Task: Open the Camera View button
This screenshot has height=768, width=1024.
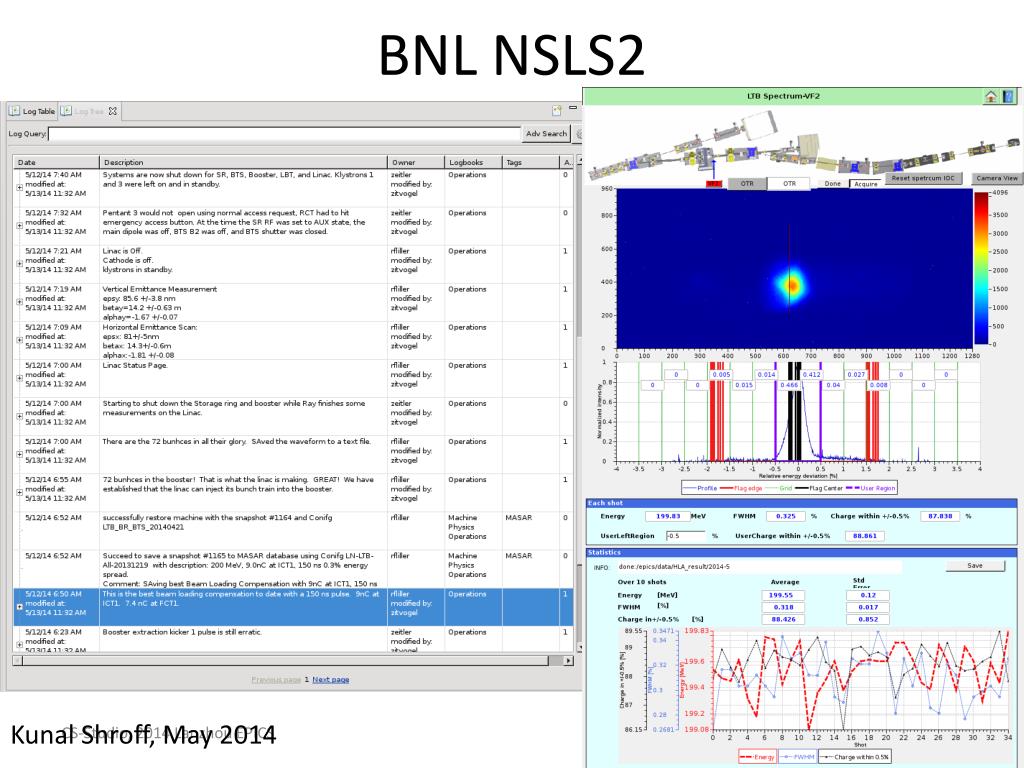Action: click(997, 178)
